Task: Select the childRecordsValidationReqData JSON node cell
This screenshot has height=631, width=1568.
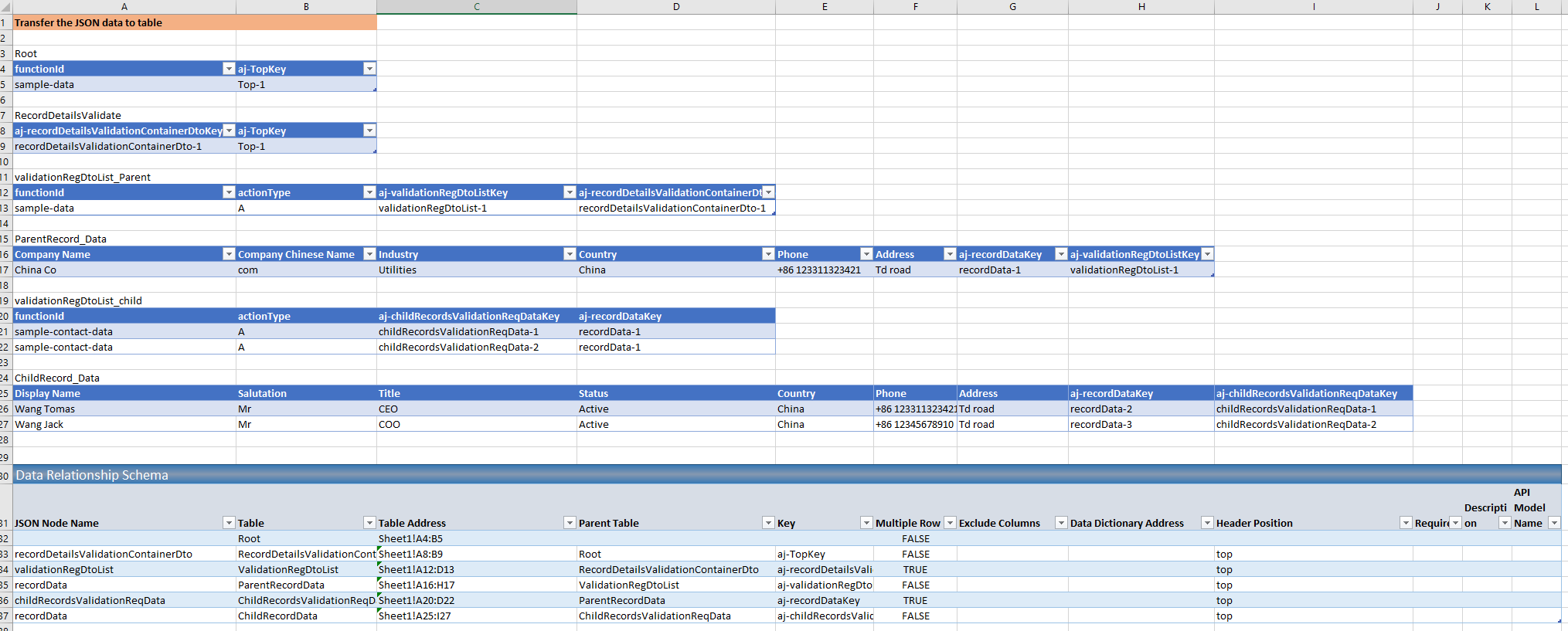Action: point(124,600)
